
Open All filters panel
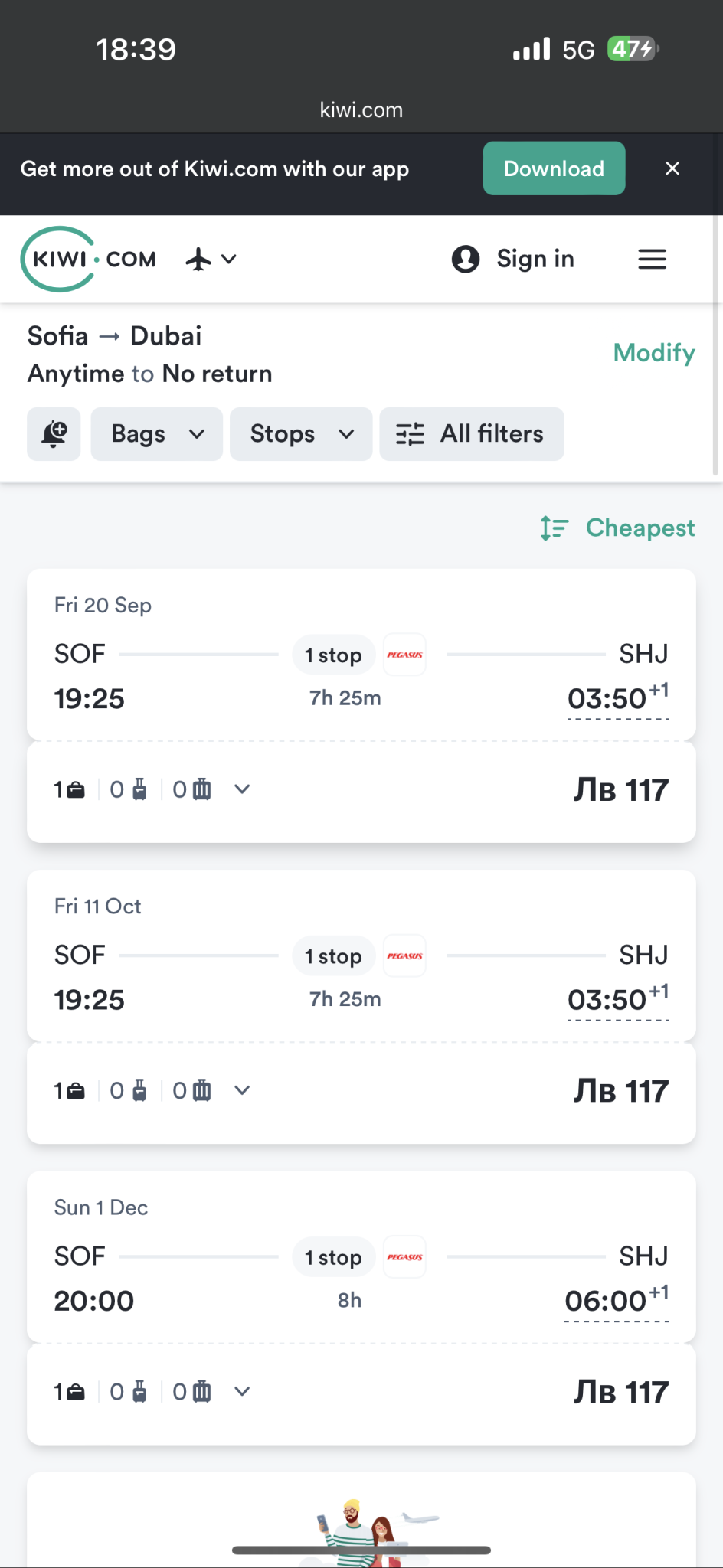[x=472, y=434]
